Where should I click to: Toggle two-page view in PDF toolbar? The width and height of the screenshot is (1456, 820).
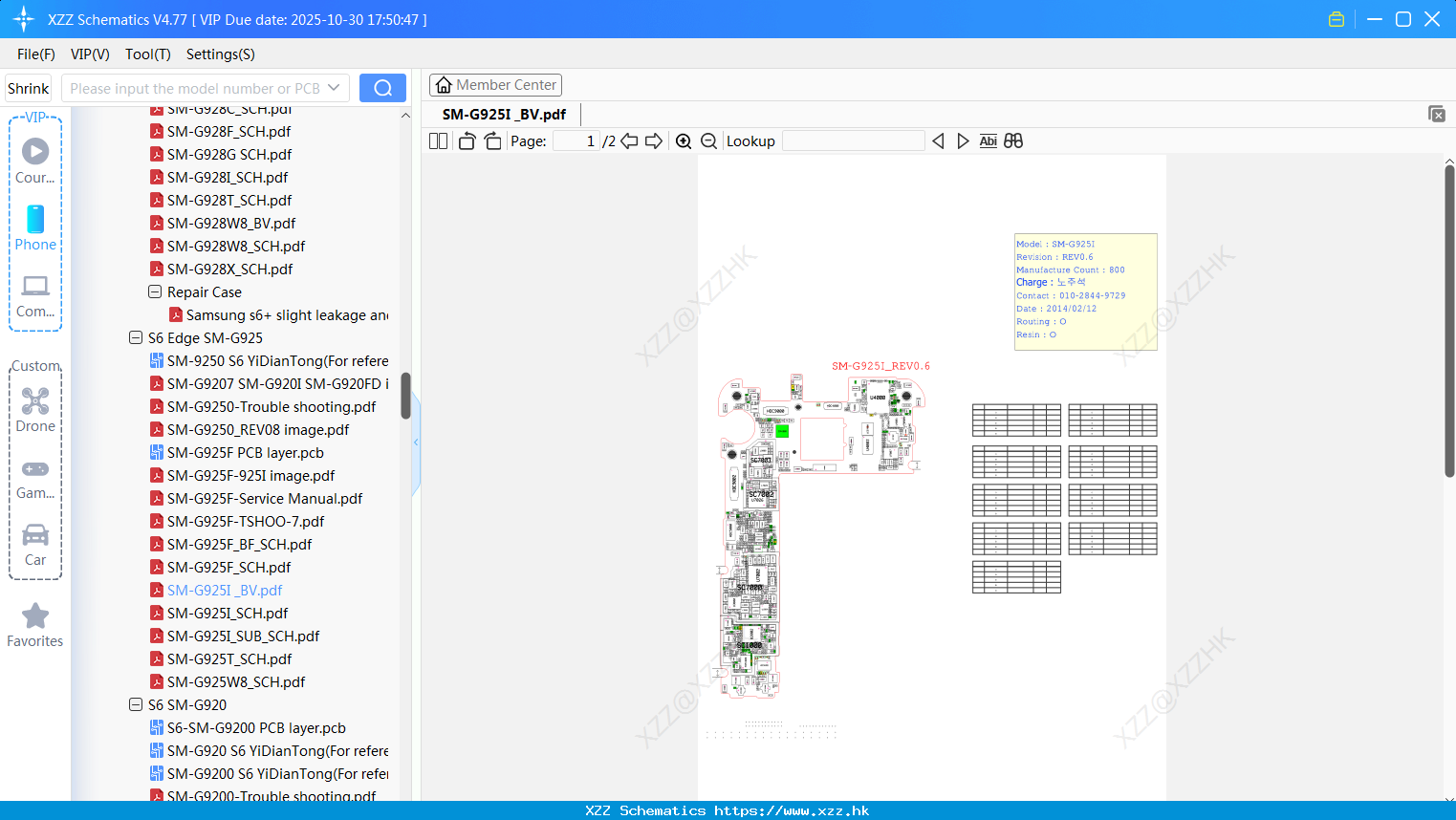438,140
